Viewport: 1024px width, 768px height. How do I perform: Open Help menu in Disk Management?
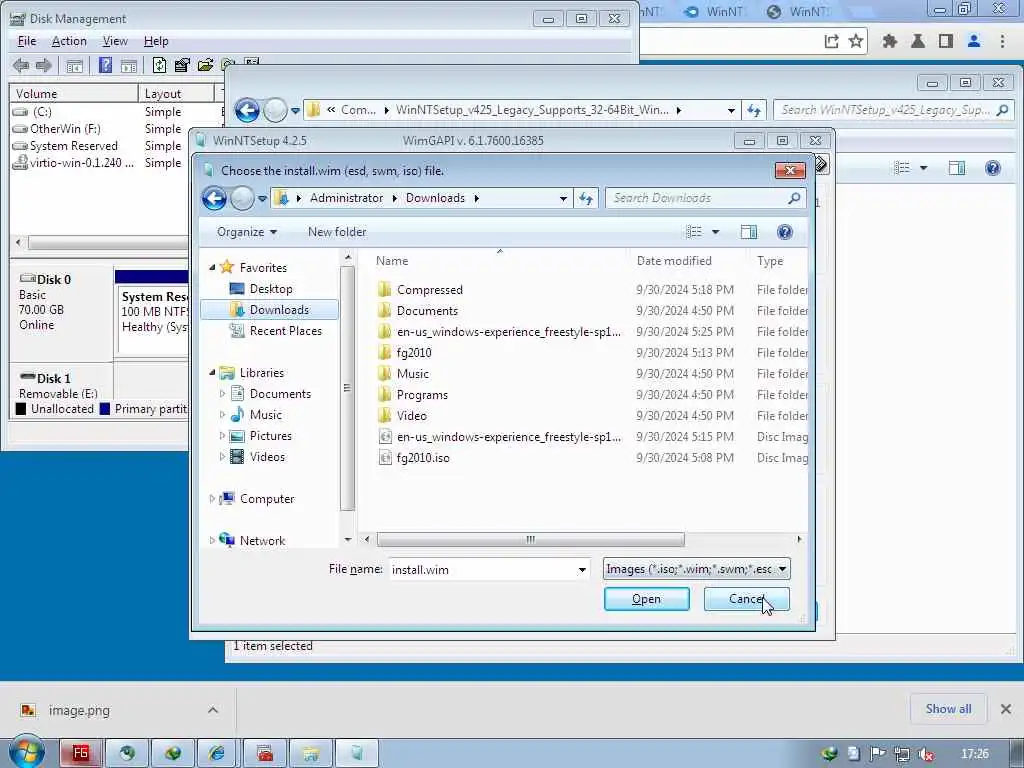coord(156,41)
